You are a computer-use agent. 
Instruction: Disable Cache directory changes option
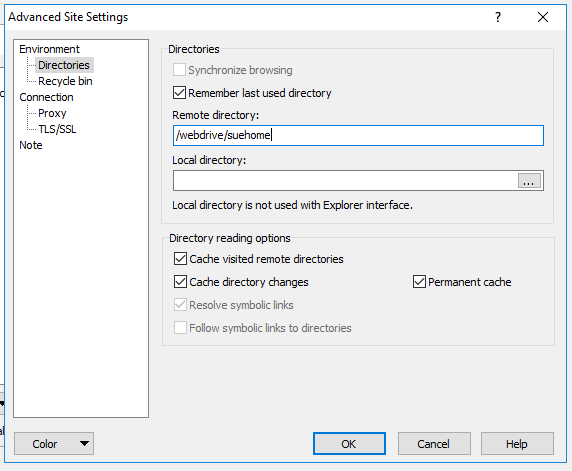coord(180,282)
